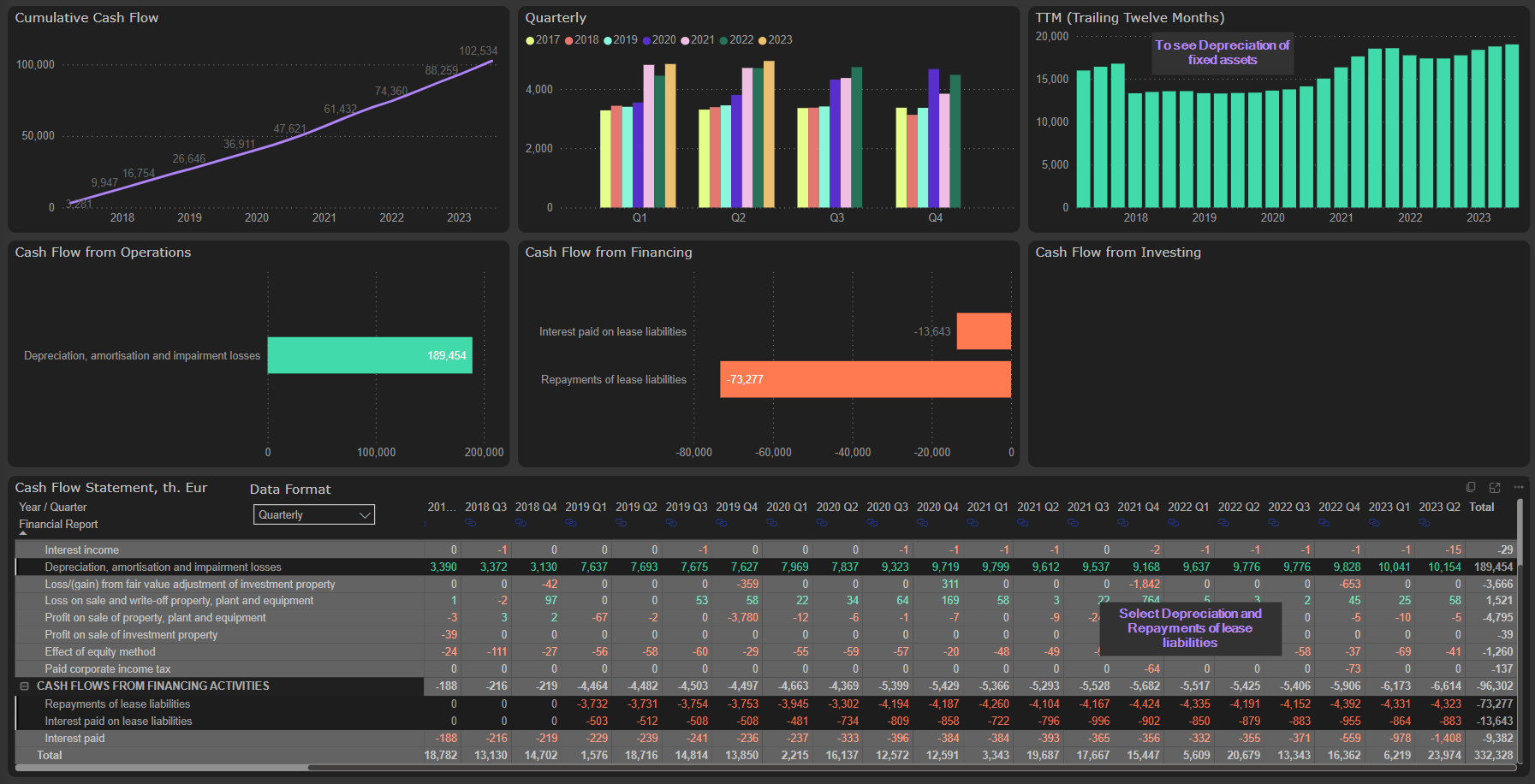This screenshot has height=784, width=1535.
Task: Click the link icon under 2022 Q1
Action: point(1173,523)
